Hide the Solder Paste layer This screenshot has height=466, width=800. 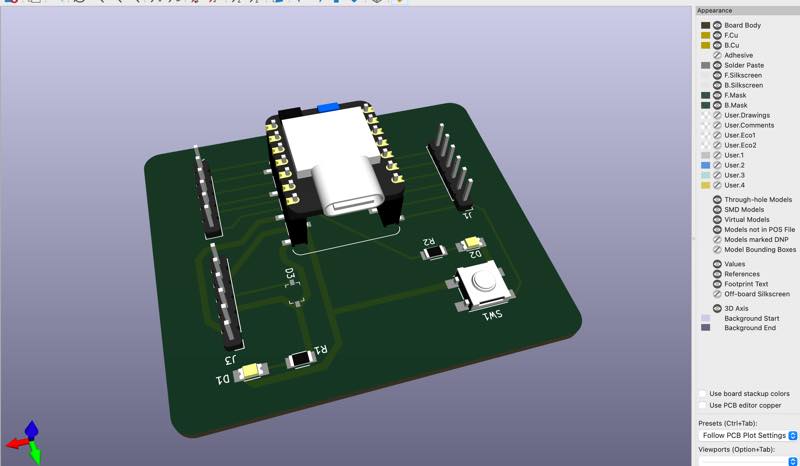click(717, 65)
